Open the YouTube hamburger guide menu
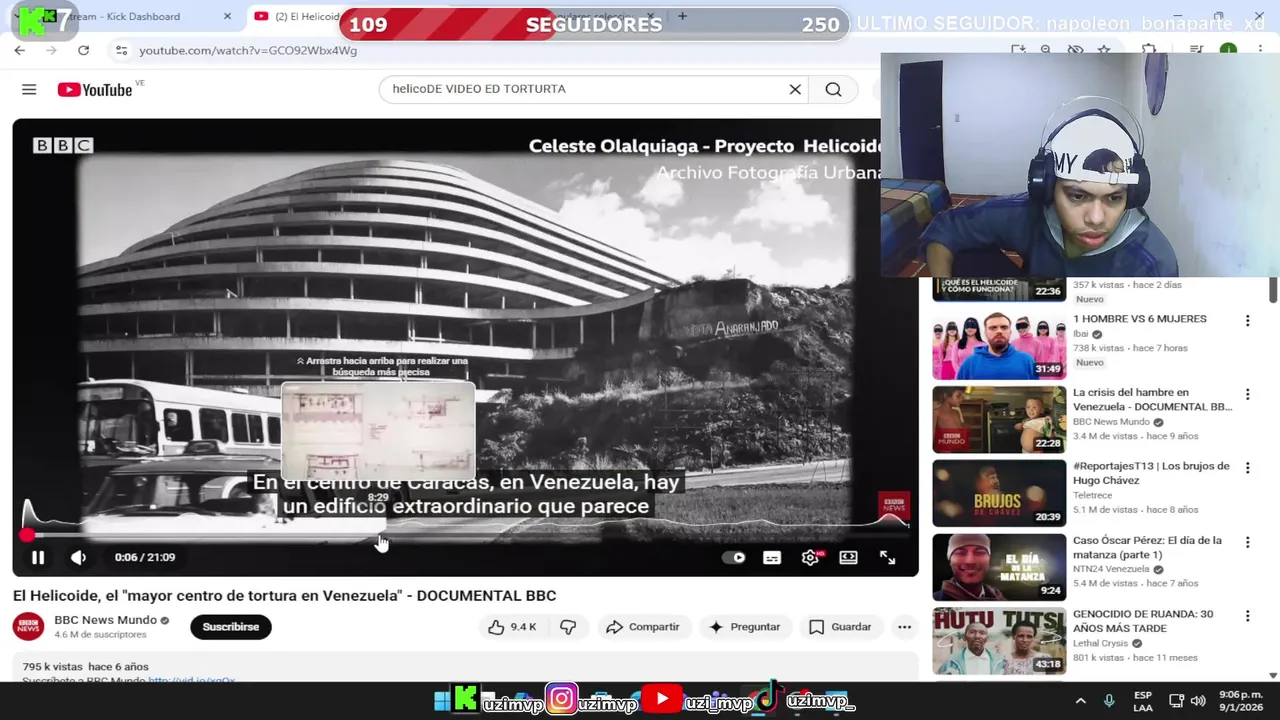This screenshot has width=1280, height=720. coord(29,90)
